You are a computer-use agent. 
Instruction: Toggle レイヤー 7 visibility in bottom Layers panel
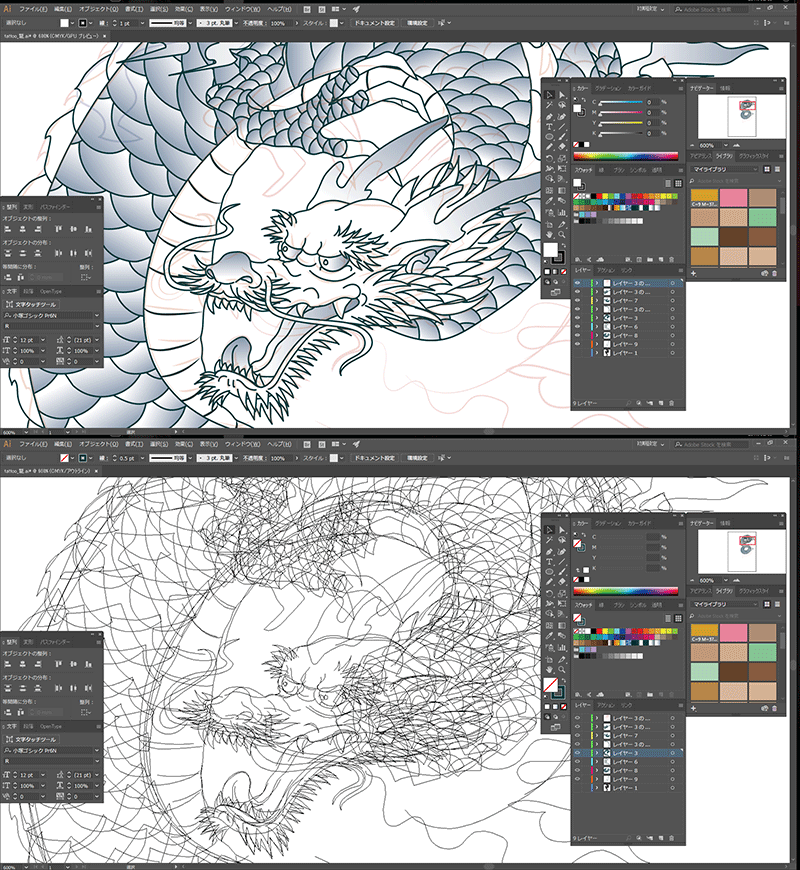click(x=577, y=735)
